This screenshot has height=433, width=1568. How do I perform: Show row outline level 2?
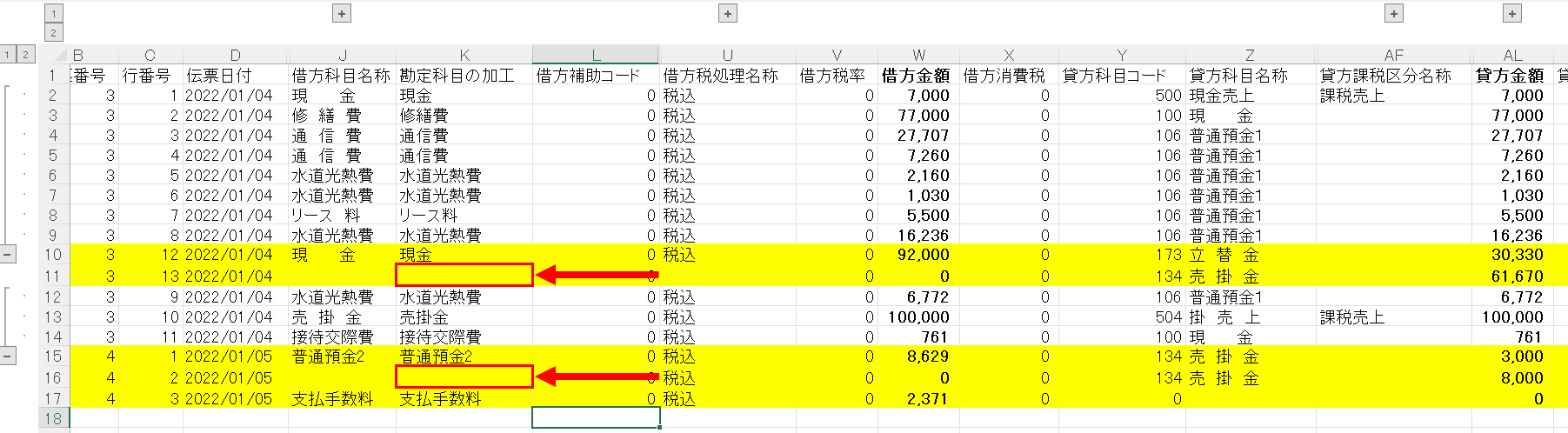[25, 55]
